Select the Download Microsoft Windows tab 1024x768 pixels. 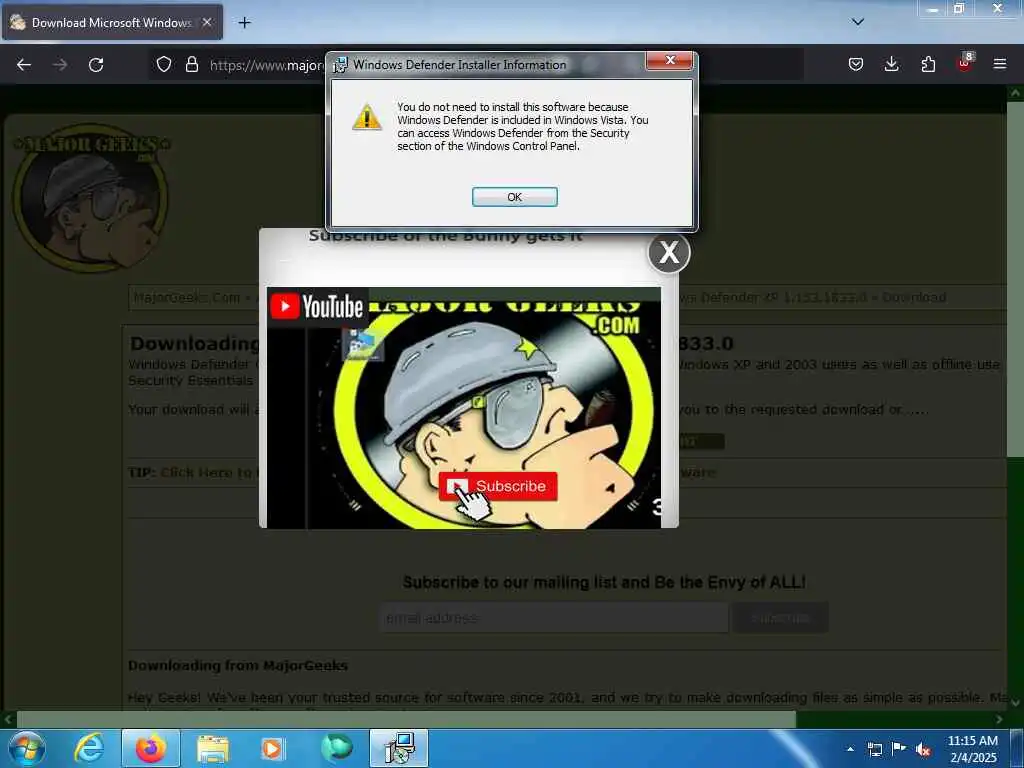pos(112,22)
